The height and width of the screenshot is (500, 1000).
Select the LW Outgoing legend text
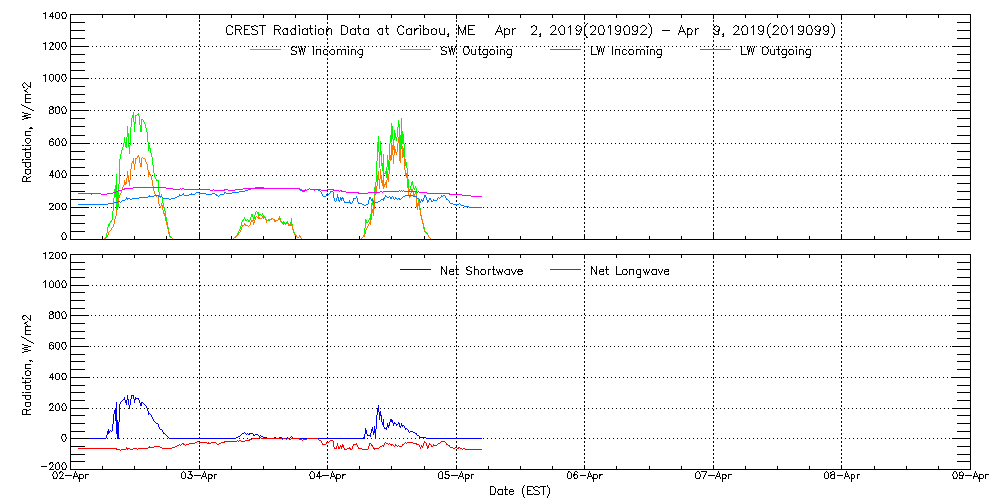point(775,51)
